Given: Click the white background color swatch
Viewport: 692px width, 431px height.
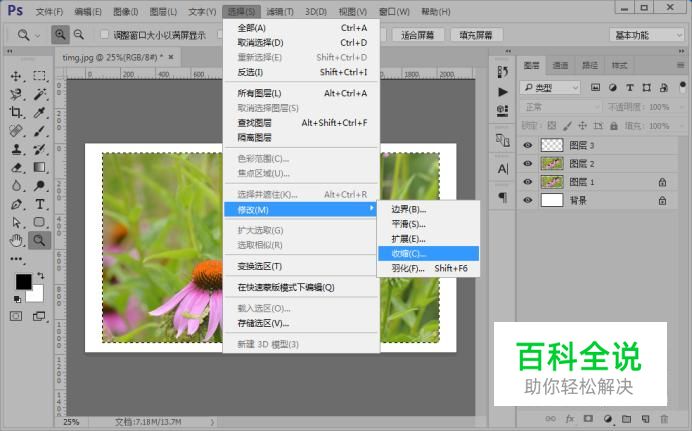Looking at the screenshot, I should pyautogui.click(x=37, y=295).
